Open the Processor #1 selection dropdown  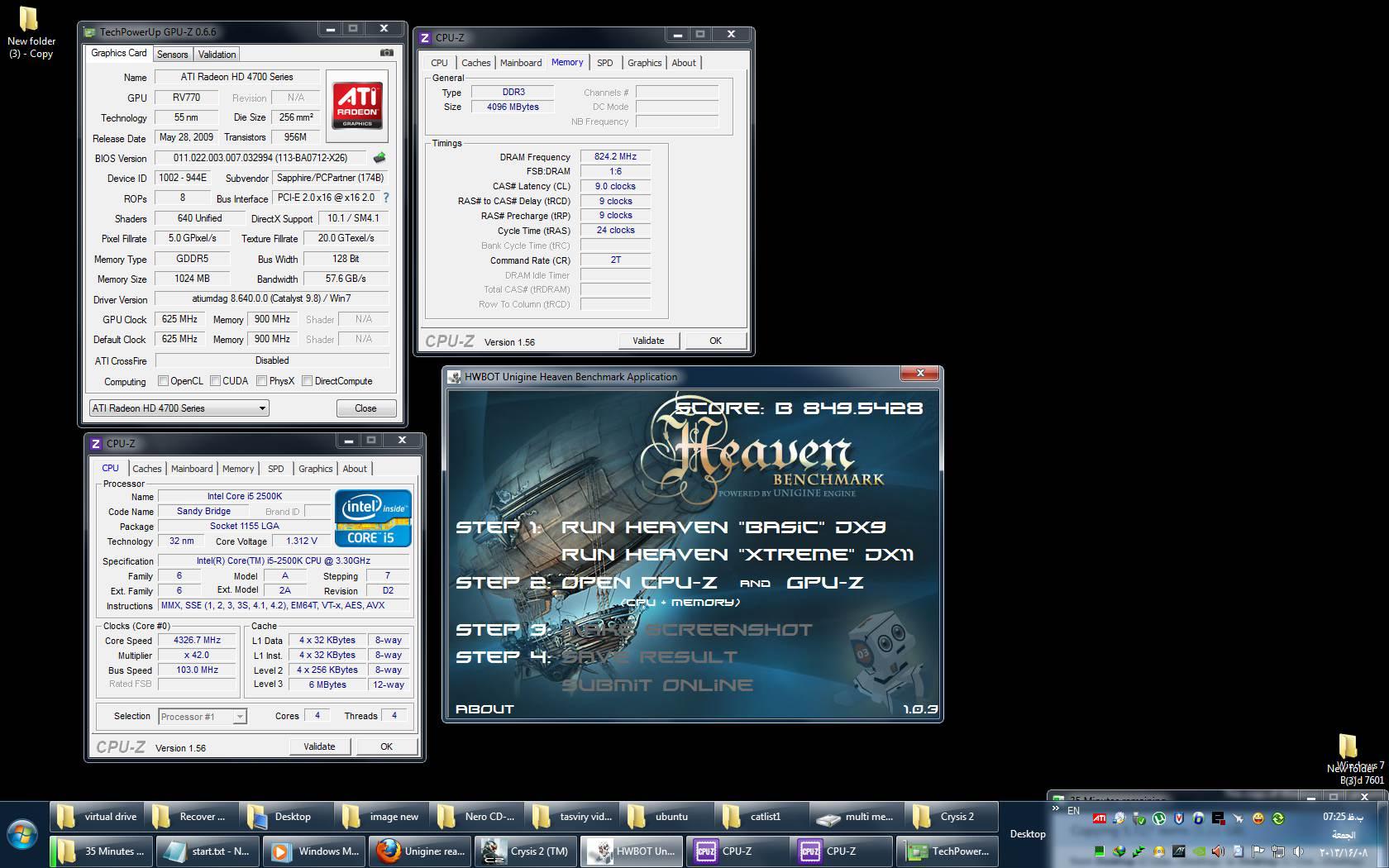203,717
